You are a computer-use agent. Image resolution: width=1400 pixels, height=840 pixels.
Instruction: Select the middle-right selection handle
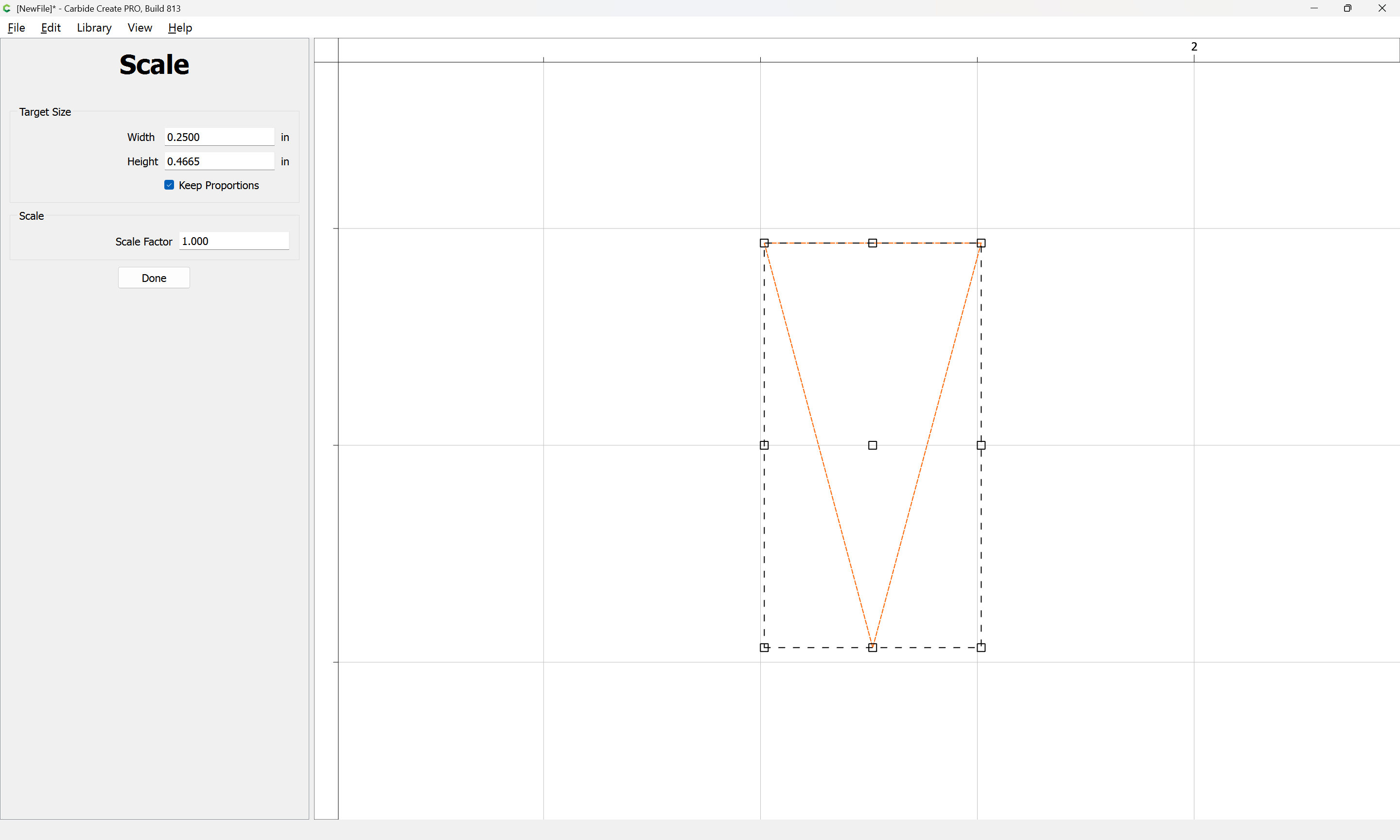(981, 445)
